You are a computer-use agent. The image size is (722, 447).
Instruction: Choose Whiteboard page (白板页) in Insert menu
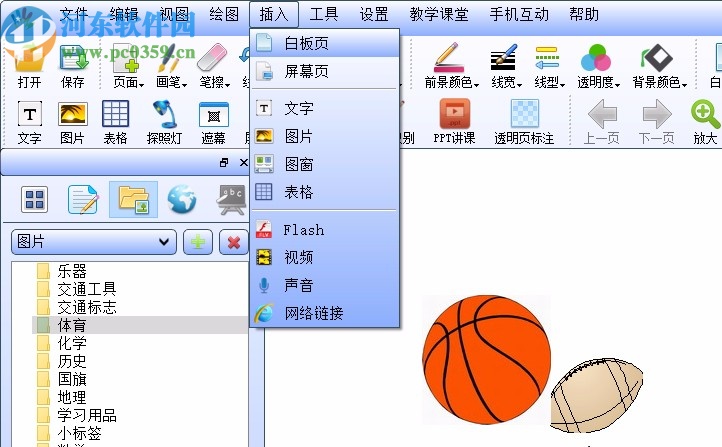(325, 43)
